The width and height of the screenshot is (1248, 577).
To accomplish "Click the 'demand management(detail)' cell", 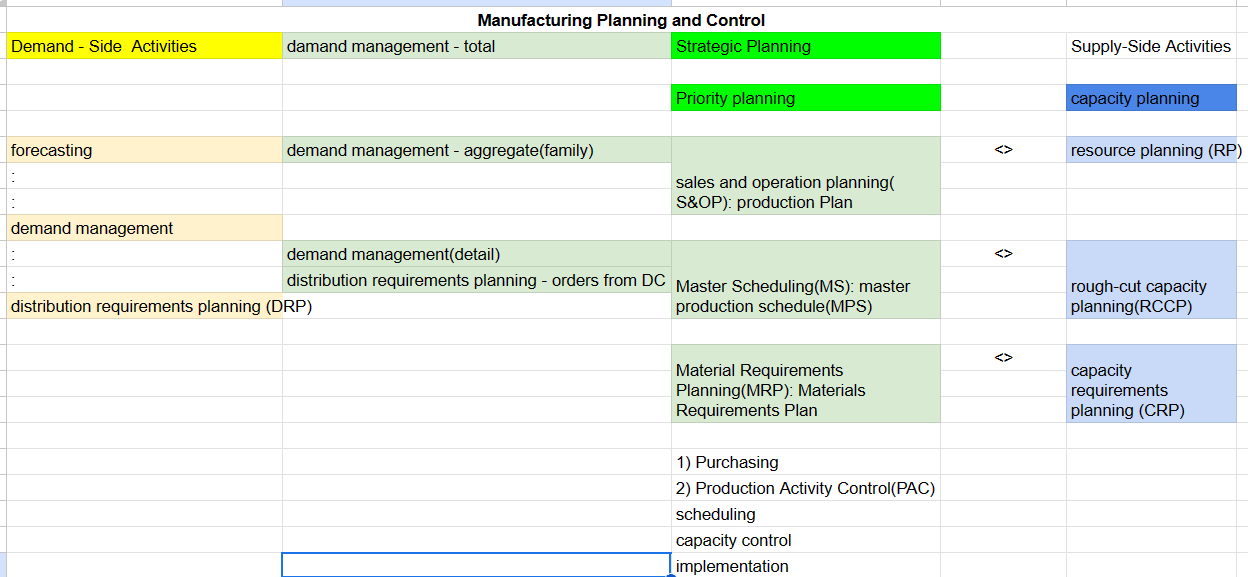I will pyautogui.click(x=477, y=254).
